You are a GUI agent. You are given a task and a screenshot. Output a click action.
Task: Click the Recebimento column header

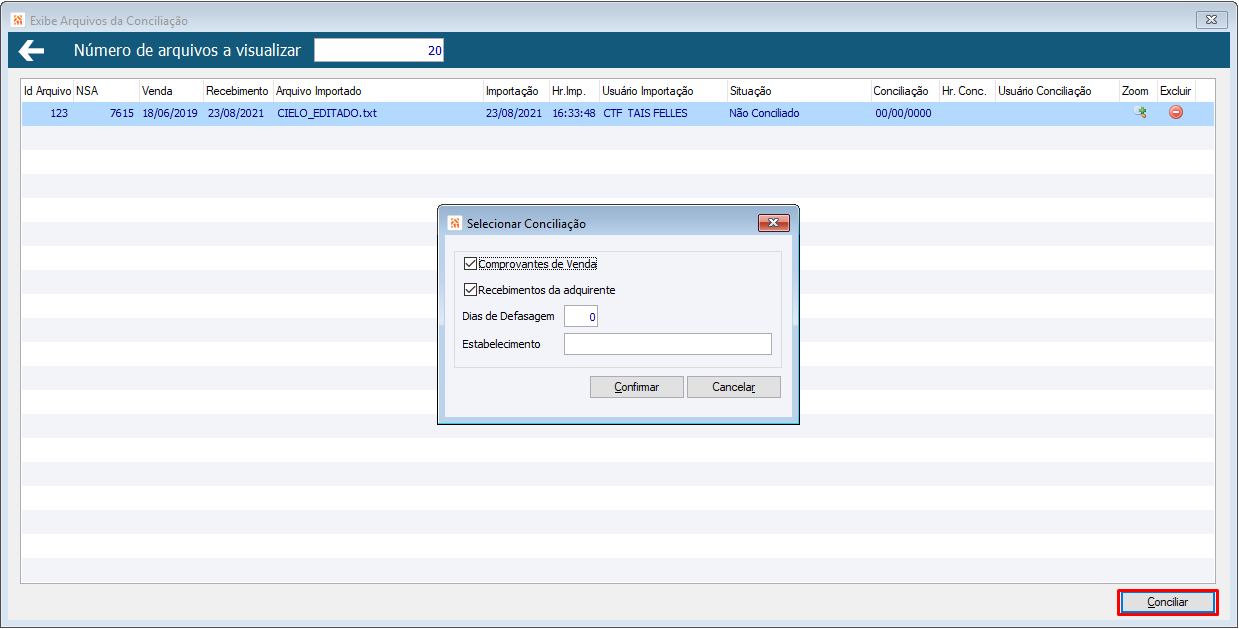click(238, 91)
